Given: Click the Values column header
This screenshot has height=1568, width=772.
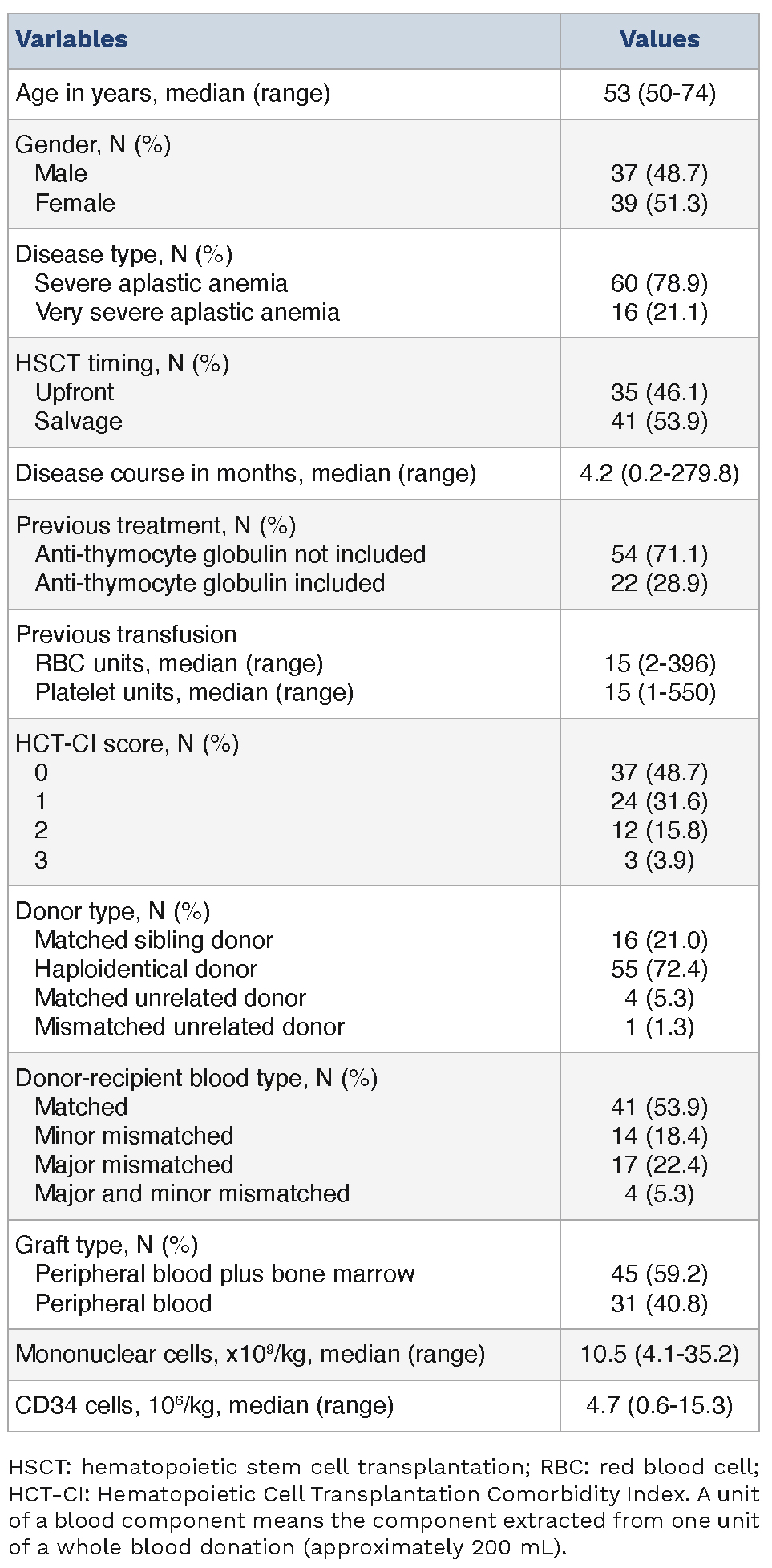Looking at the screenshot, I should pos(659,39).
